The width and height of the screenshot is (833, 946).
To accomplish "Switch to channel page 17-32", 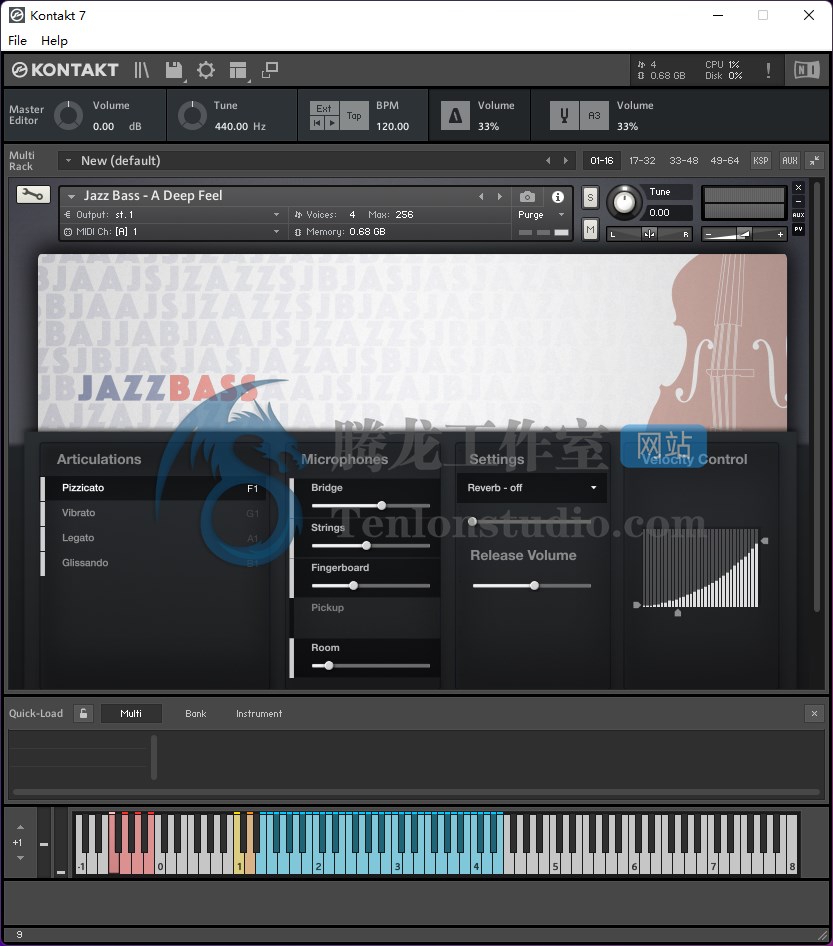I will [x=642, y=160].
